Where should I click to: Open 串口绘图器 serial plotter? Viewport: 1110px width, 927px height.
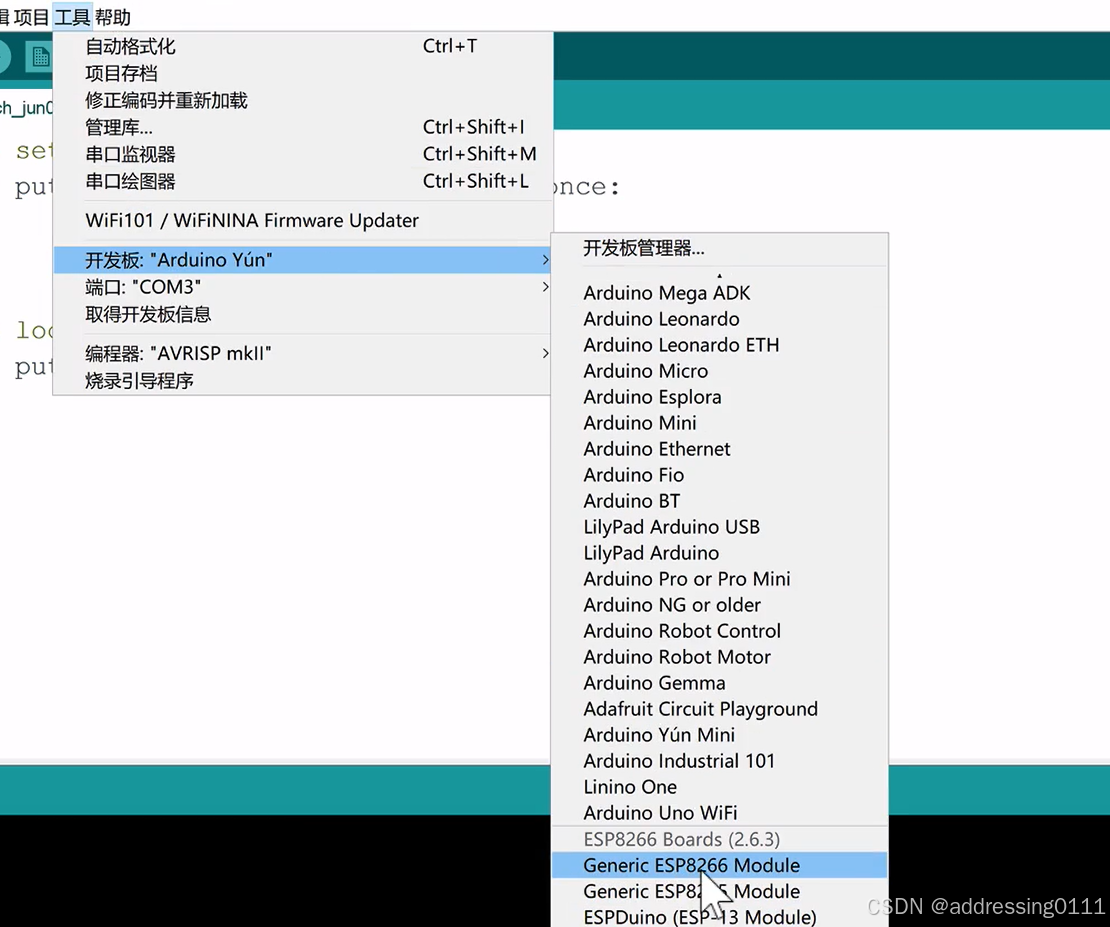(x=303, y=181)
